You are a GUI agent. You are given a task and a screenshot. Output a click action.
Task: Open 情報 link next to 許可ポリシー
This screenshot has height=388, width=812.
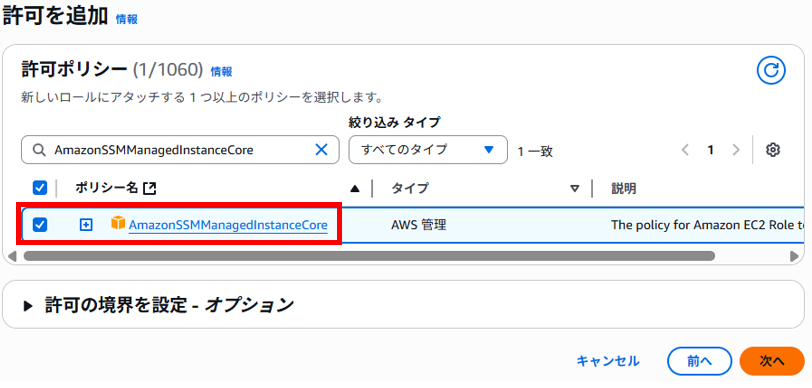pos(221,72)
